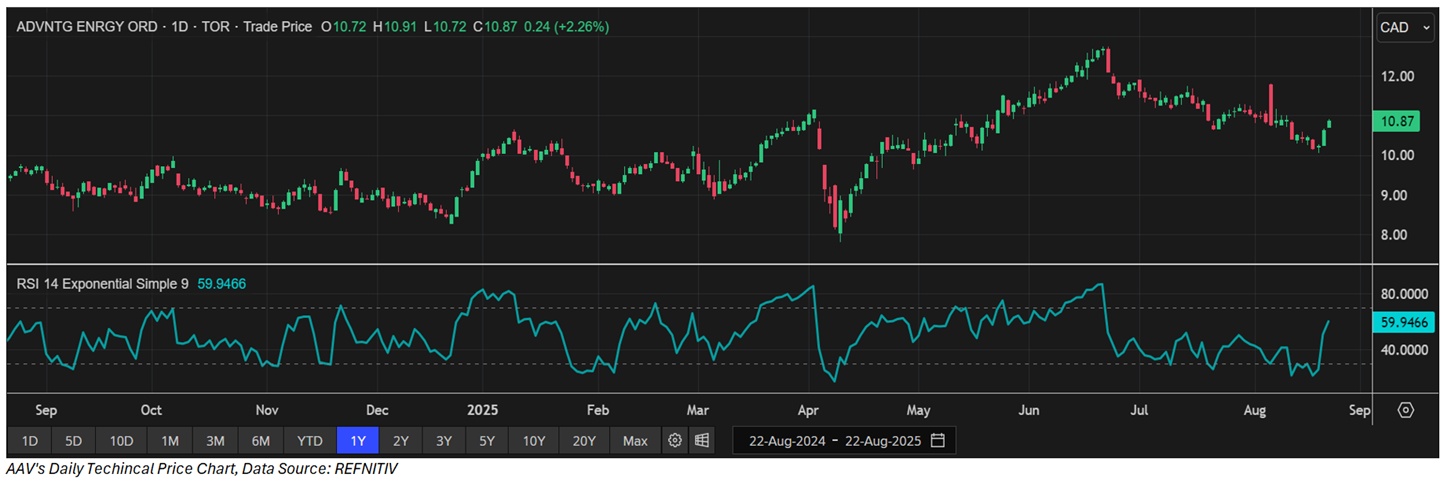Switch to the 5D range
The image size is (1444, 481).
click(x=75, y=440)
